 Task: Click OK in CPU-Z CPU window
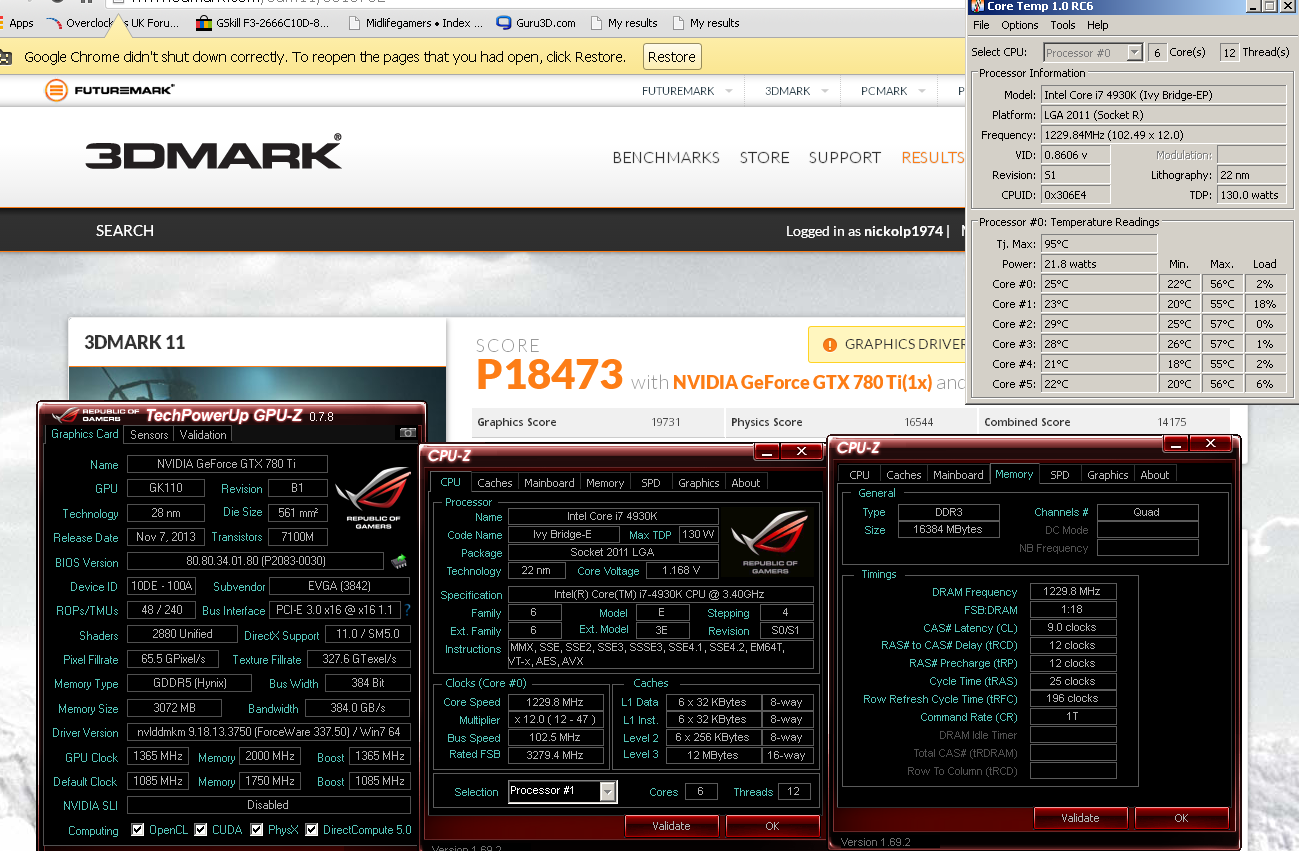(x=772, y=826)
